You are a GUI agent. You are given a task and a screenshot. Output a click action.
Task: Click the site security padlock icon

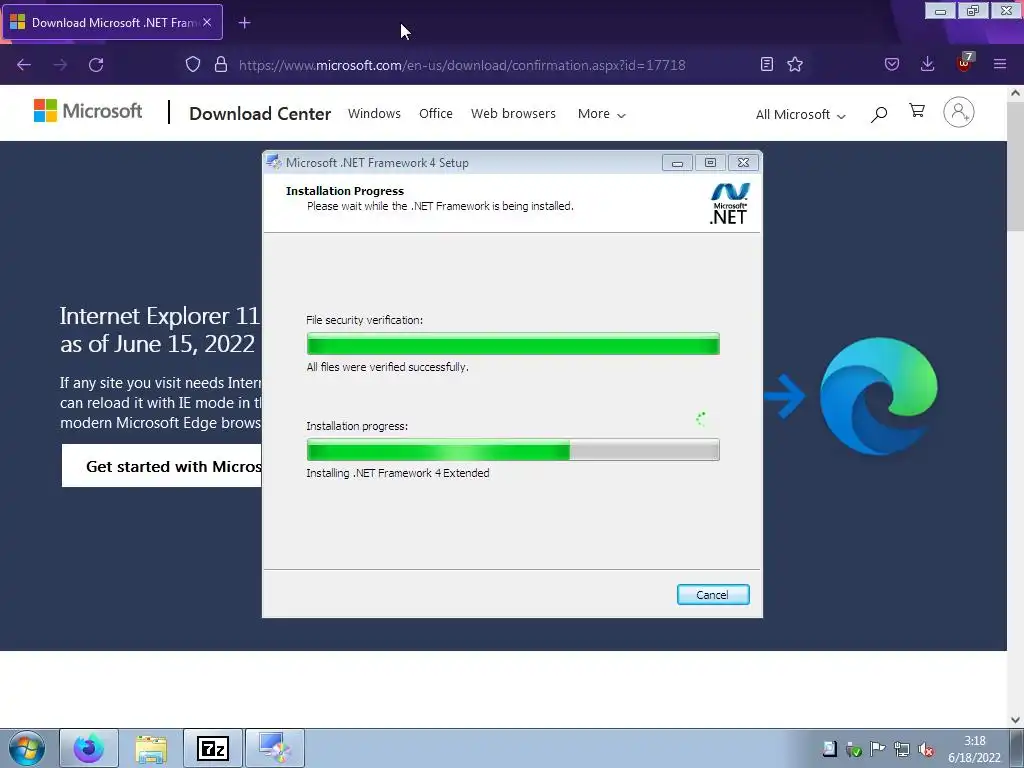pyautogui.click(x=221, y=64)
